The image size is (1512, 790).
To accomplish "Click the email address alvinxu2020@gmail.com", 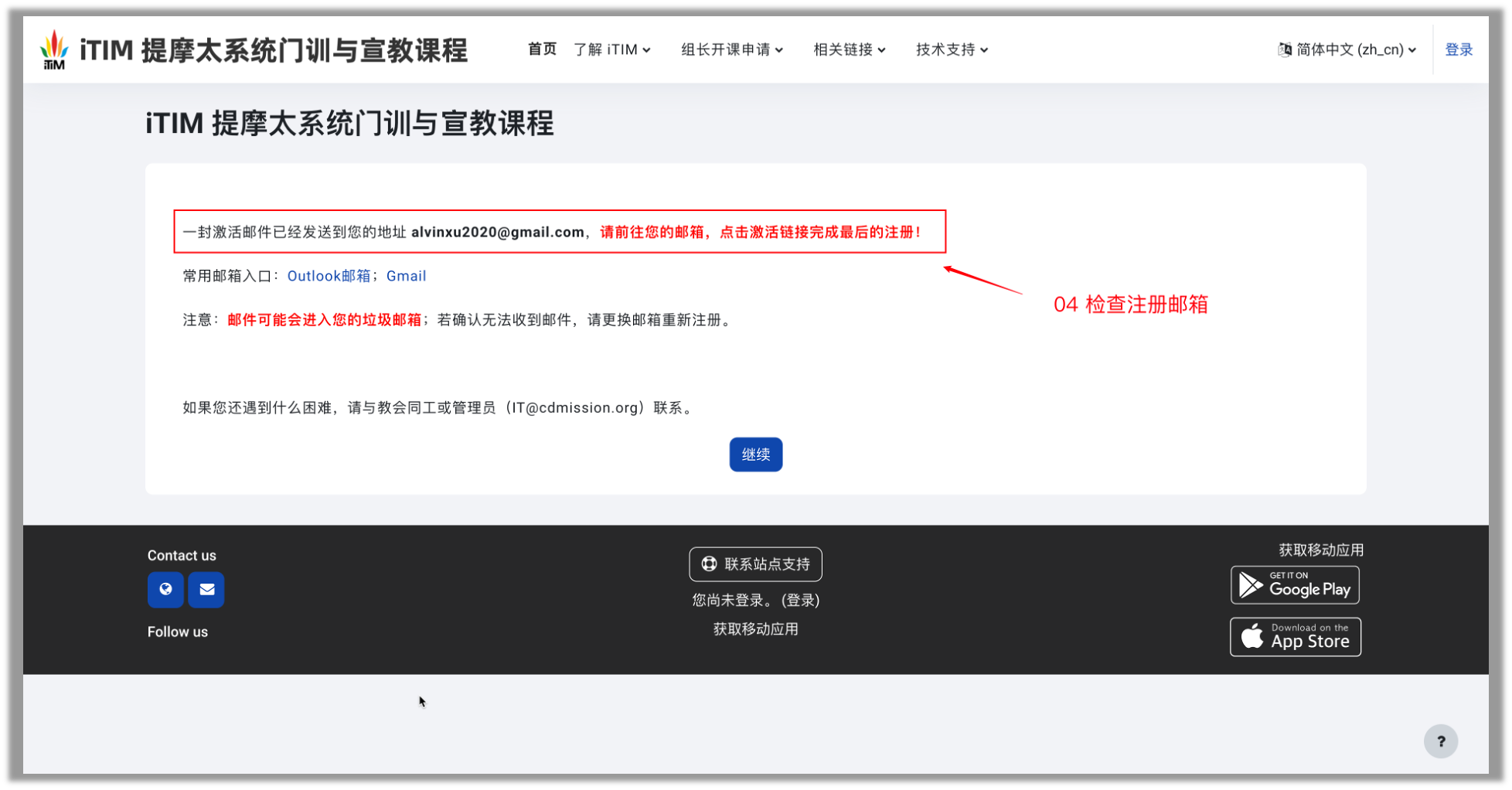I will pyautogui.click(x=498, y=232).
